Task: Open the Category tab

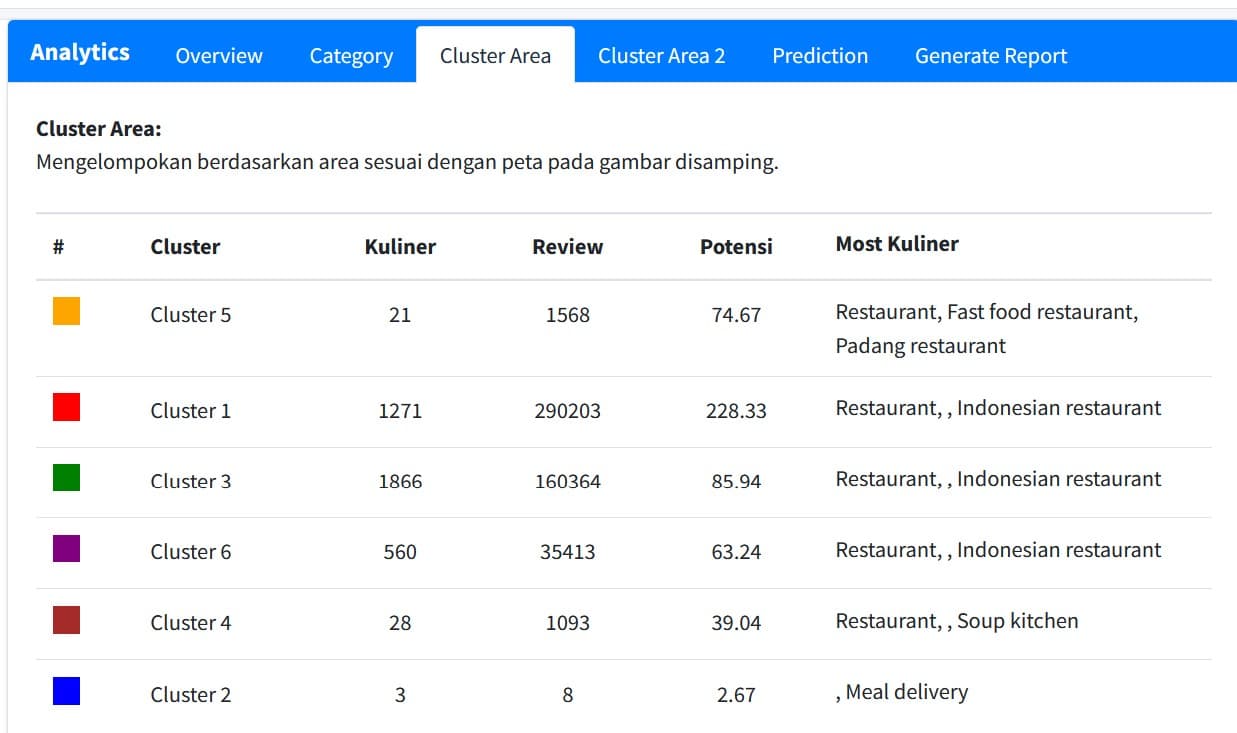Action: (351, 56)
